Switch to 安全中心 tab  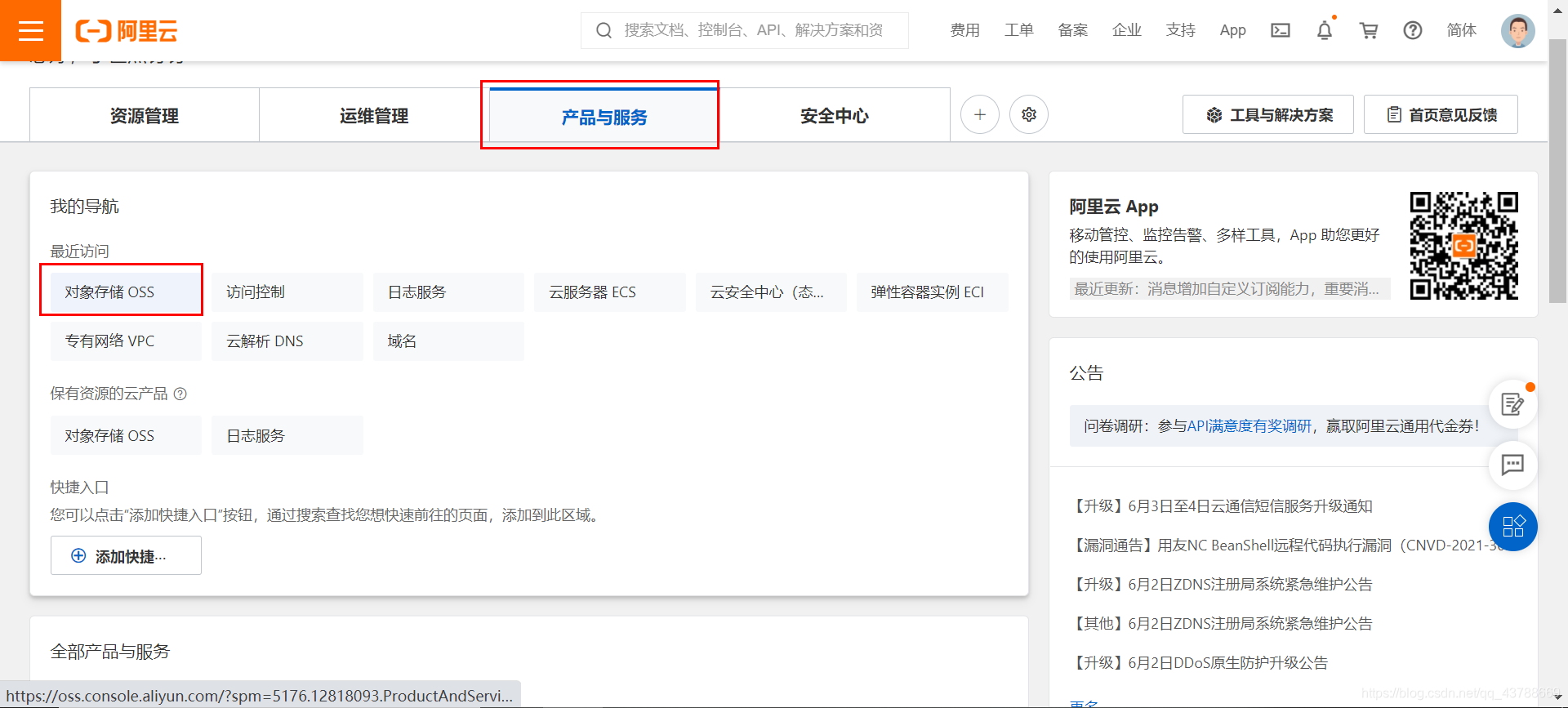click(834, 115)
